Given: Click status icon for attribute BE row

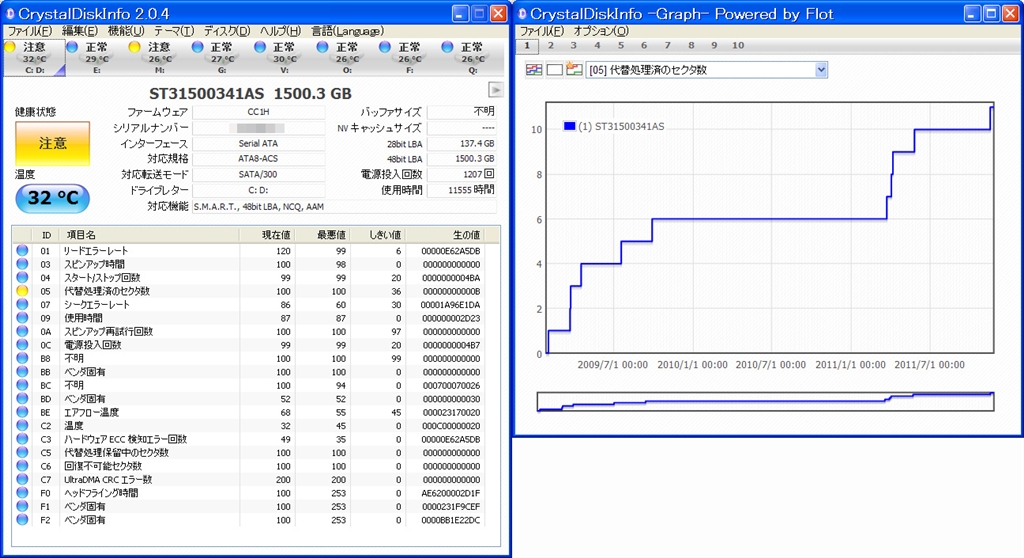Looking at the screenshot, I should [22, 412].
